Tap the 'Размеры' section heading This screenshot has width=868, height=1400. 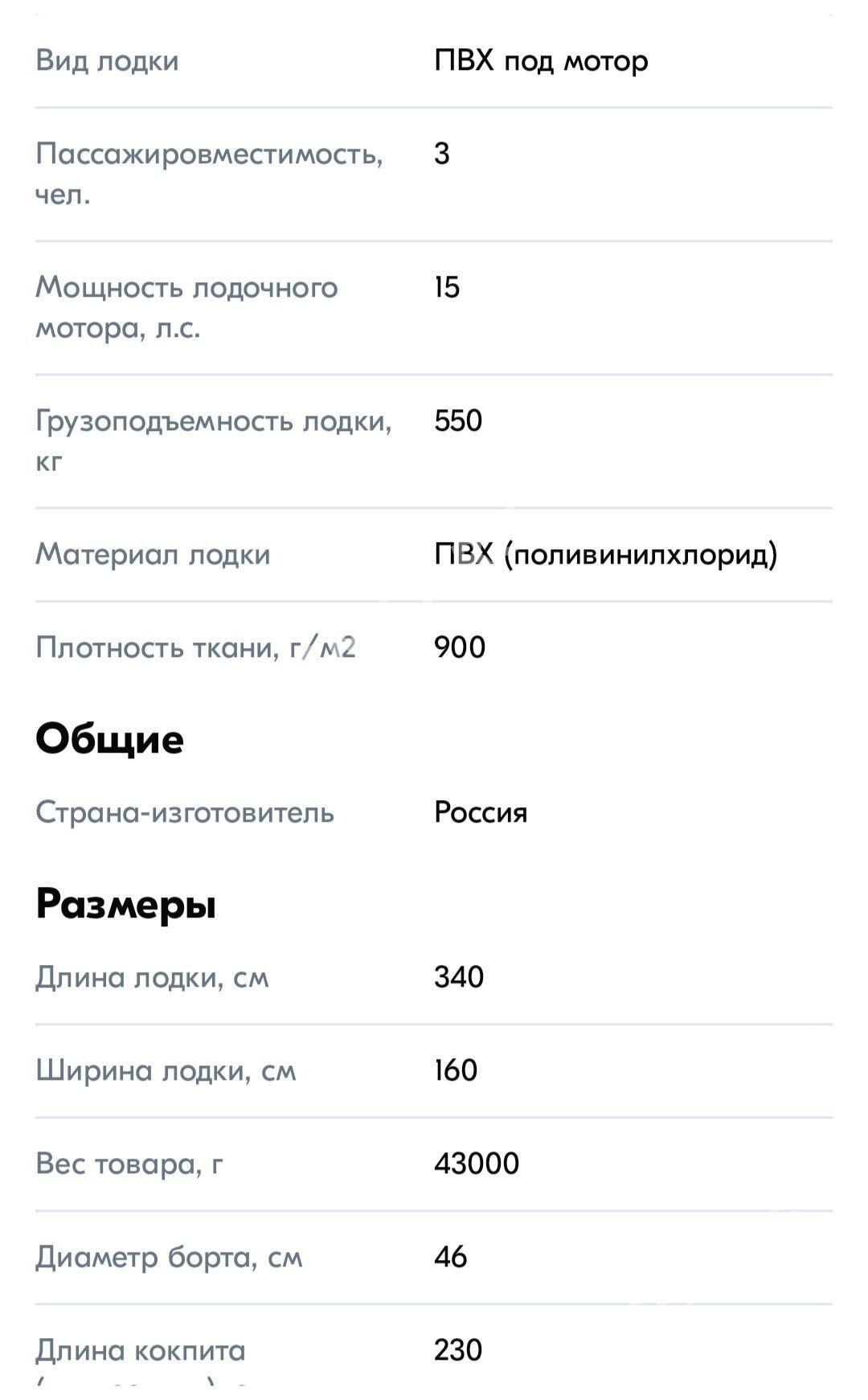pyautogui.click(x=126, y=904)
